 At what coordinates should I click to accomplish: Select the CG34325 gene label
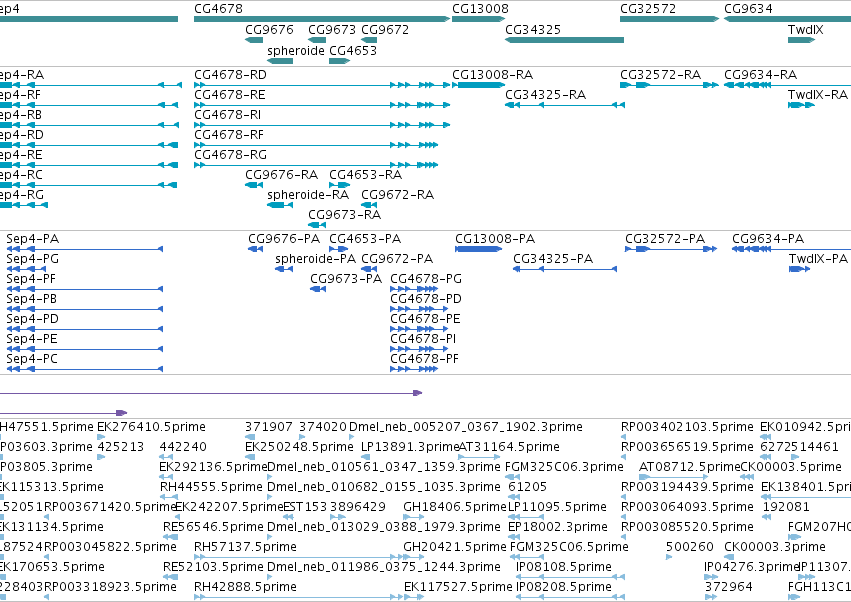point(533,30)
